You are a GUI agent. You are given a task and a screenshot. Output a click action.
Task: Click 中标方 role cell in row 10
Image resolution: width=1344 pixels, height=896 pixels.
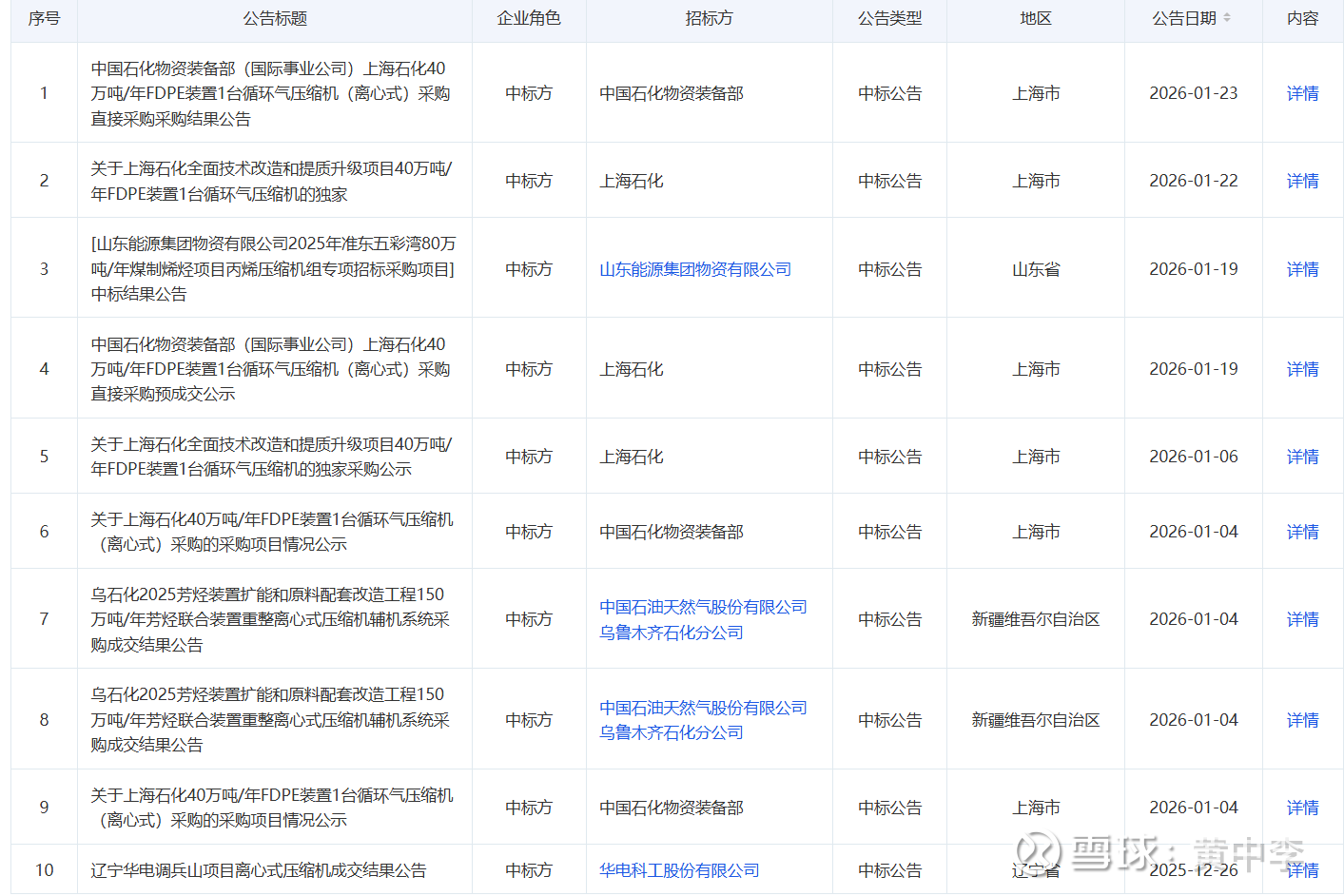[x=529, y=870]
